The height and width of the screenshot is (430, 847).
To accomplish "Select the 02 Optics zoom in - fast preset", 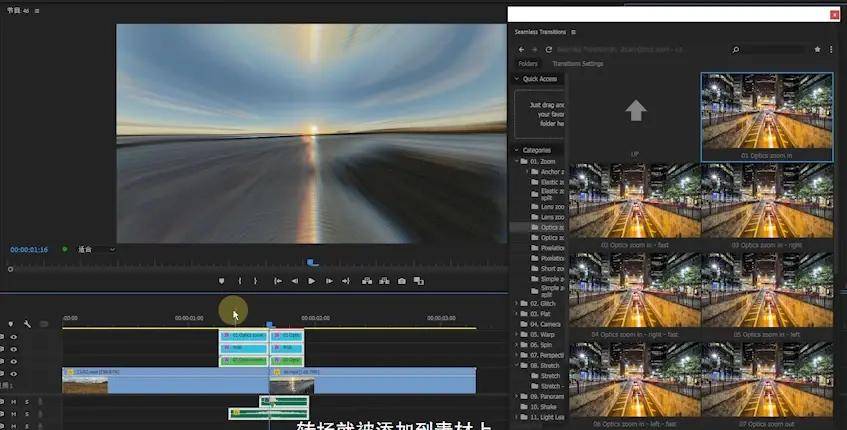I will click(x=635, y=206).
